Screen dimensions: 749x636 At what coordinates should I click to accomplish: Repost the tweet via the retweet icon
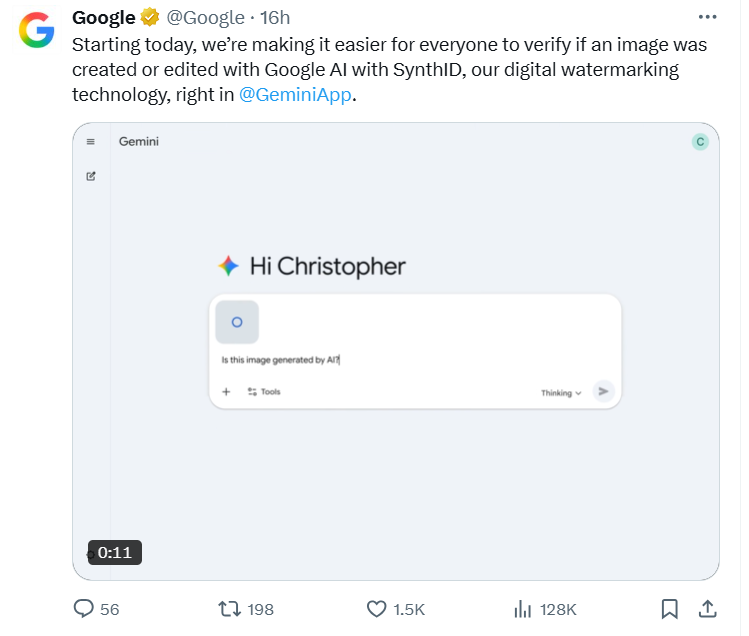point(229,609)
